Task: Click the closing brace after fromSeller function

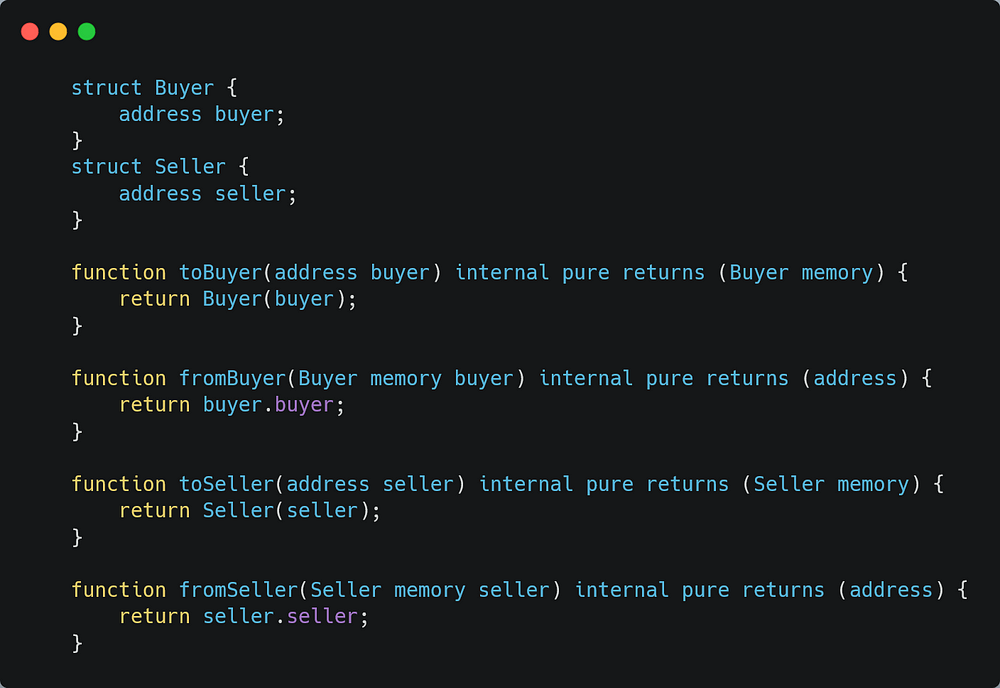Action: (77, 643)
